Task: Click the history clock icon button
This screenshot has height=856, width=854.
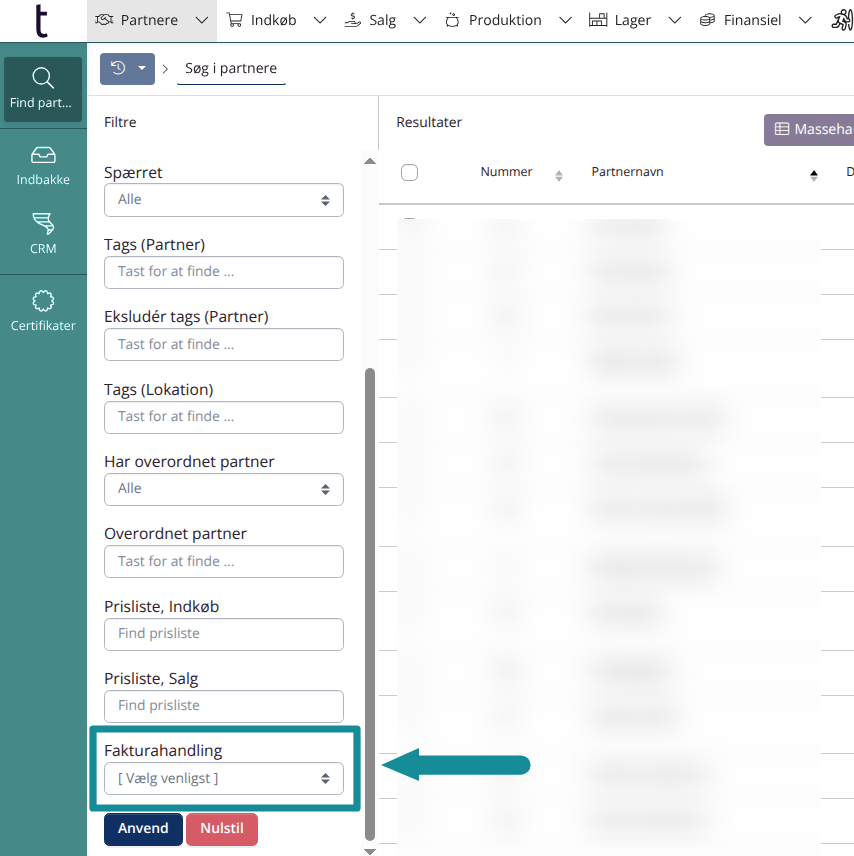Action: point(118,68)
